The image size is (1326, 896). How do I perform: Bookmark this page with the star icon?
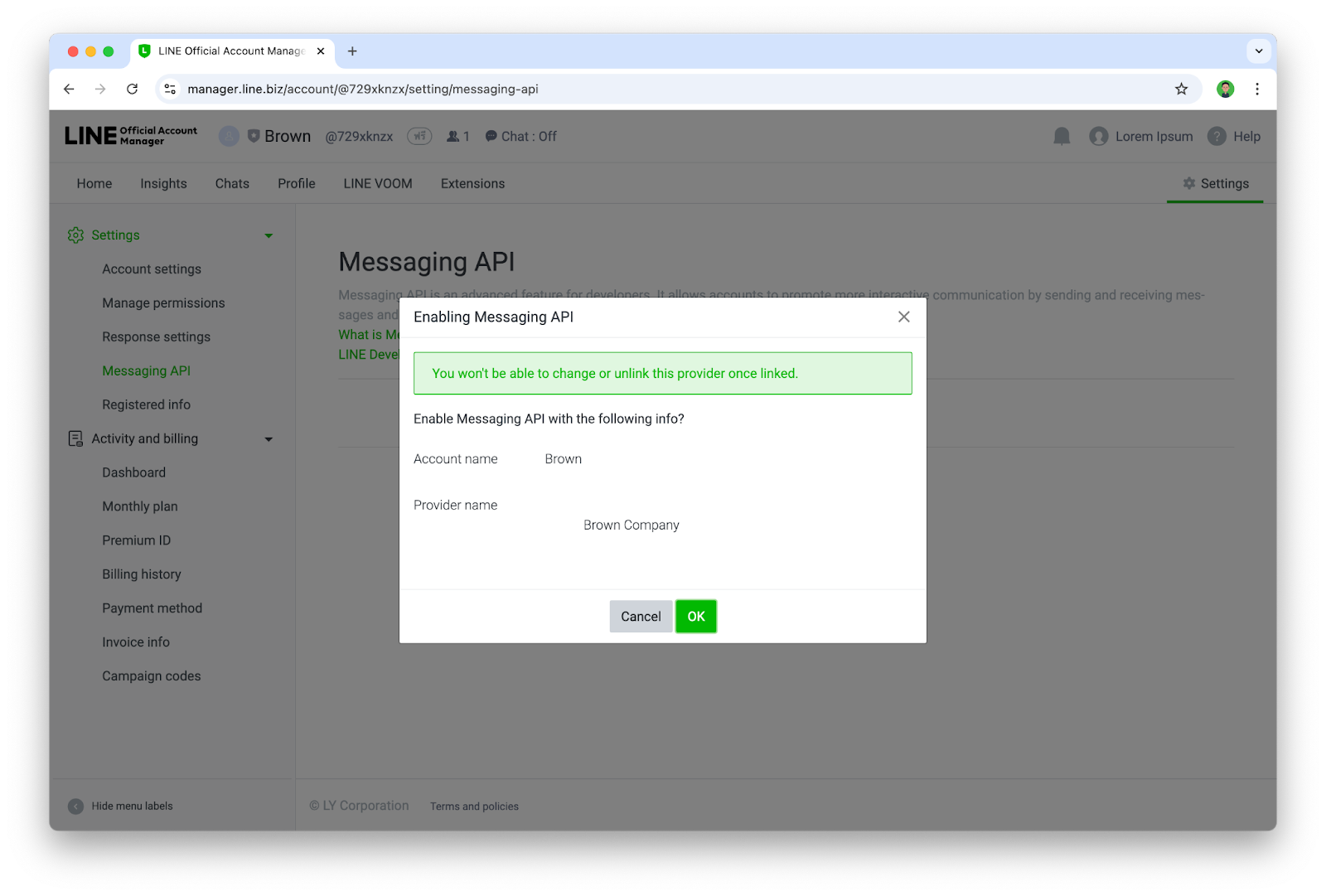[x=1181, y=89]
